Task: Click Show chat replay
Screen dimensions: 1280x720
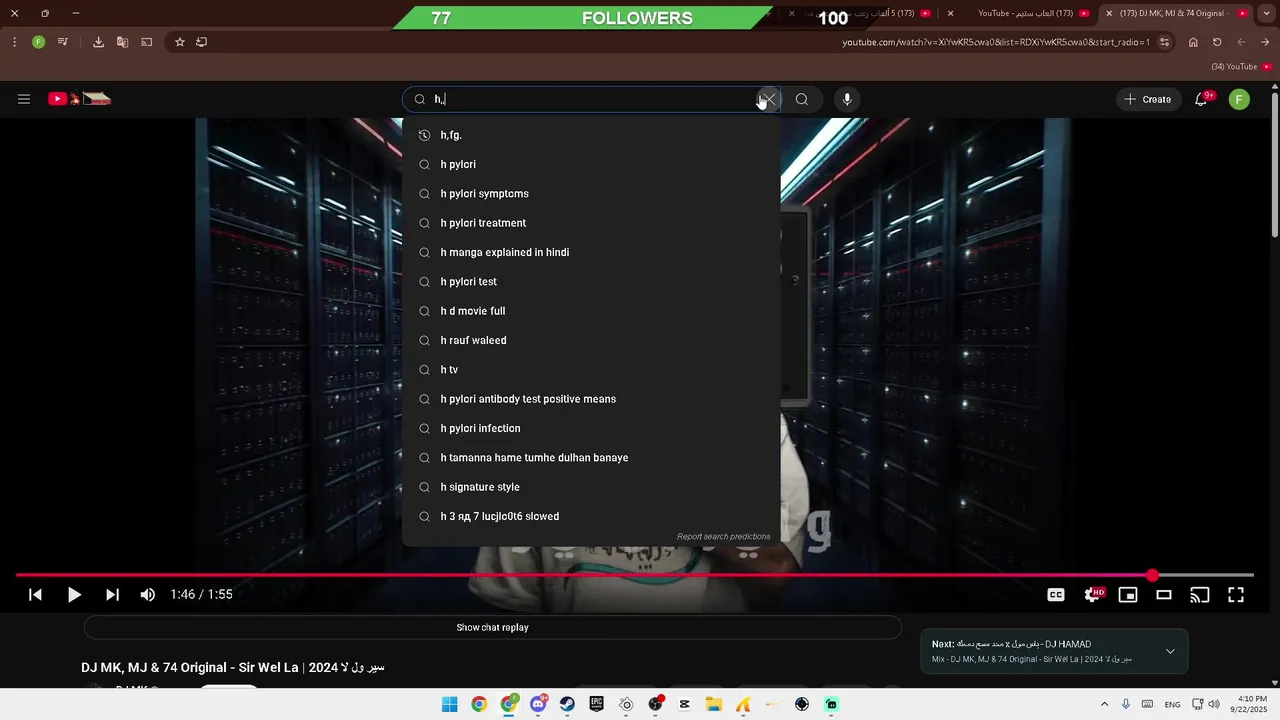Action: click(x=493, y=628)
